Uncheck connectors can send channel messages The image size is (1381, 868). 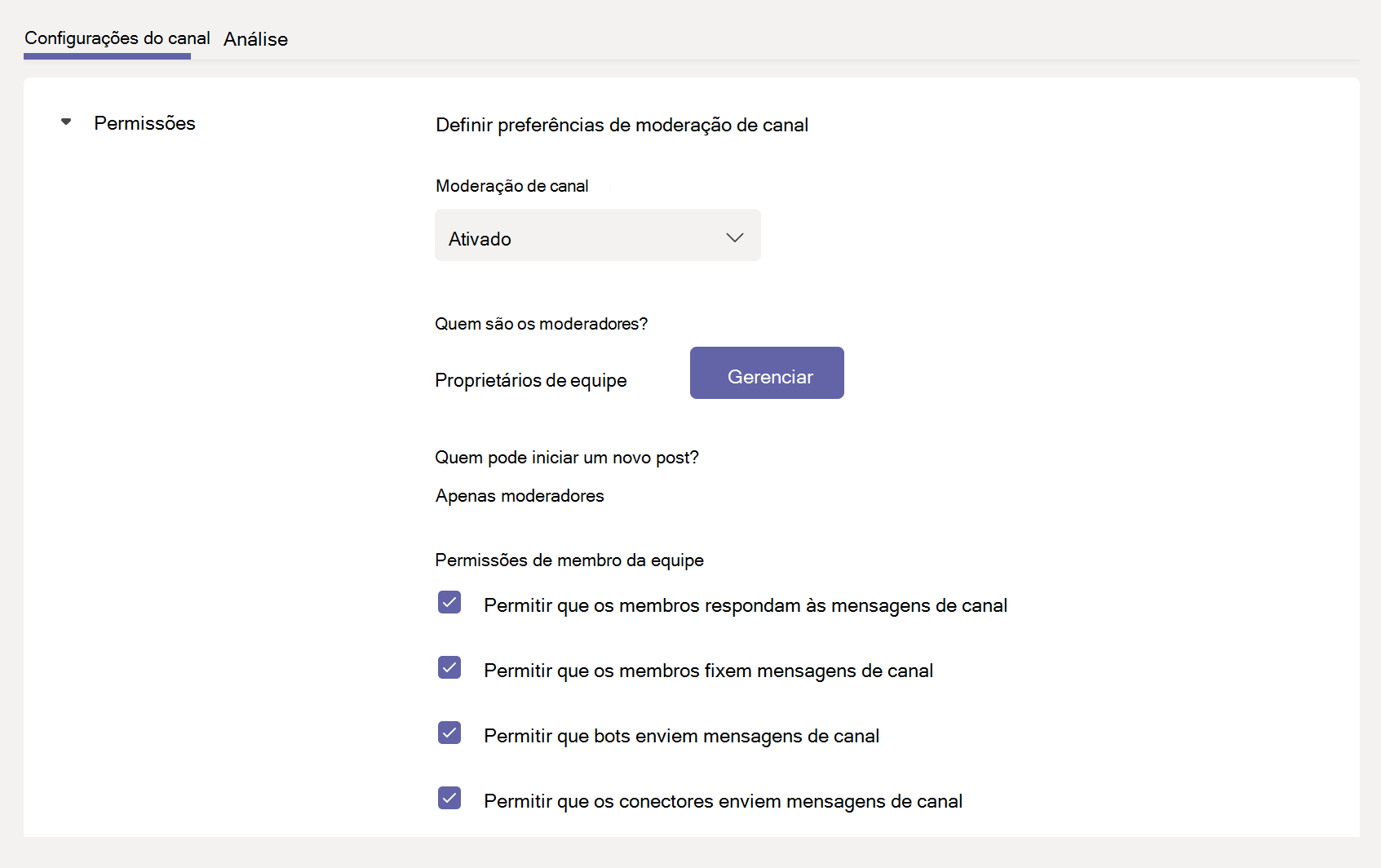click(x=449, y=798)
